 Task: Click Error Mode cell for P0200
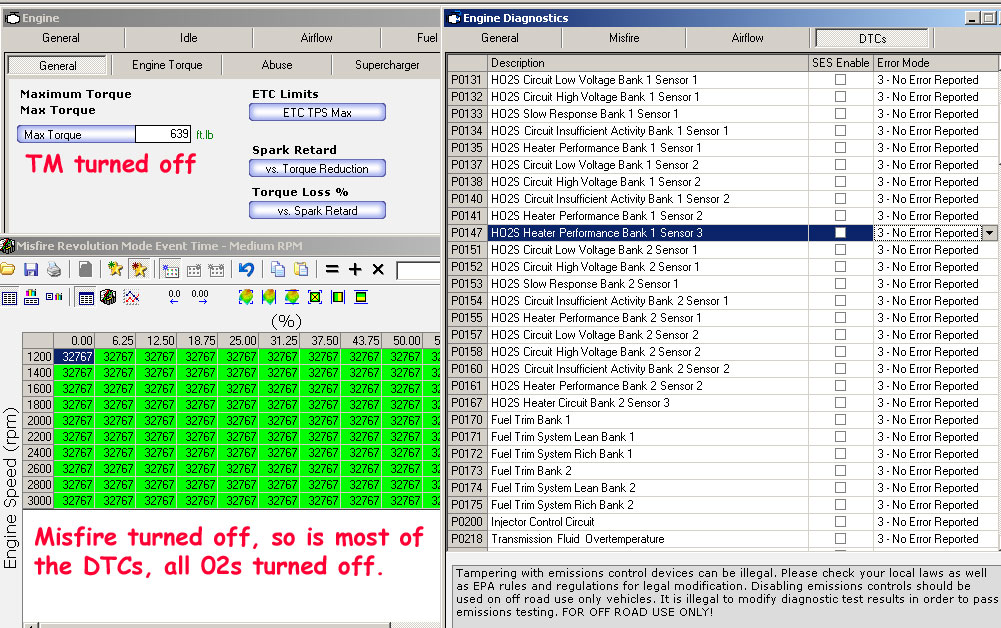pos(927,522)
